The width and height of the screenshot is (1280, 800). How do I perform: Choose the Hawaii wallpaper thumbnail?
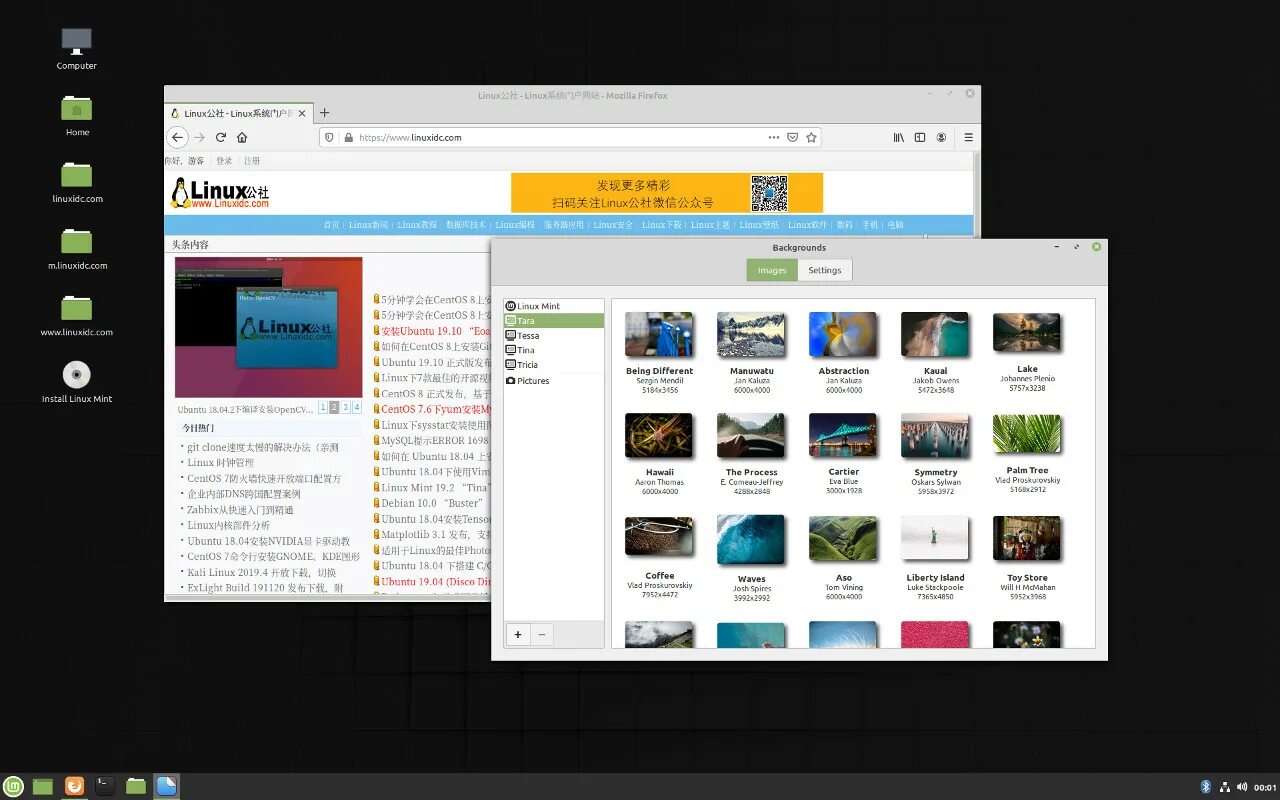click(659, 436)
